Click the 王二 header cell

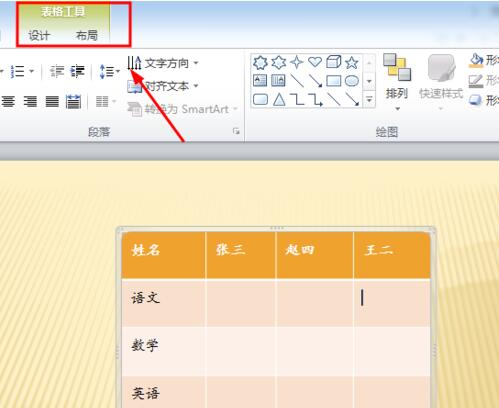[392, 255]
